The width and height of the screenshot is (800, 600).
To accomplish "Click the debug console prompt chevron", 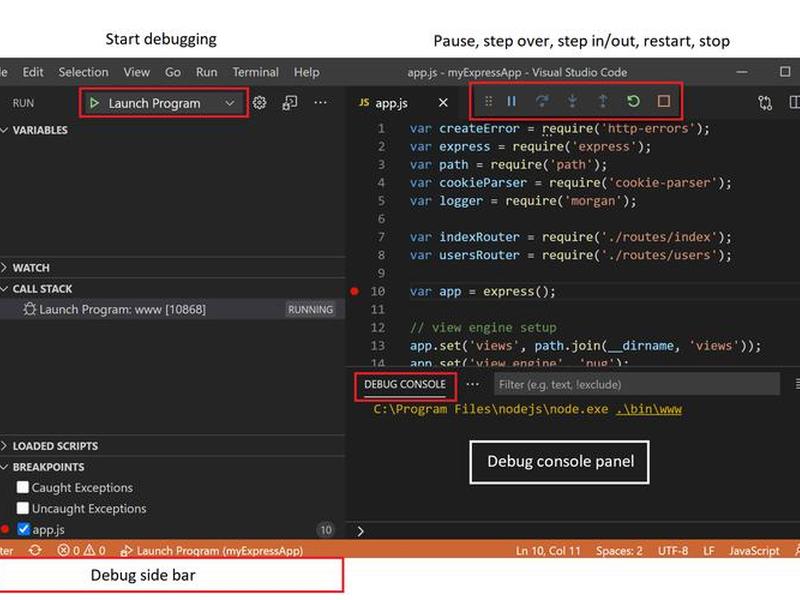I will click(360, 531).
